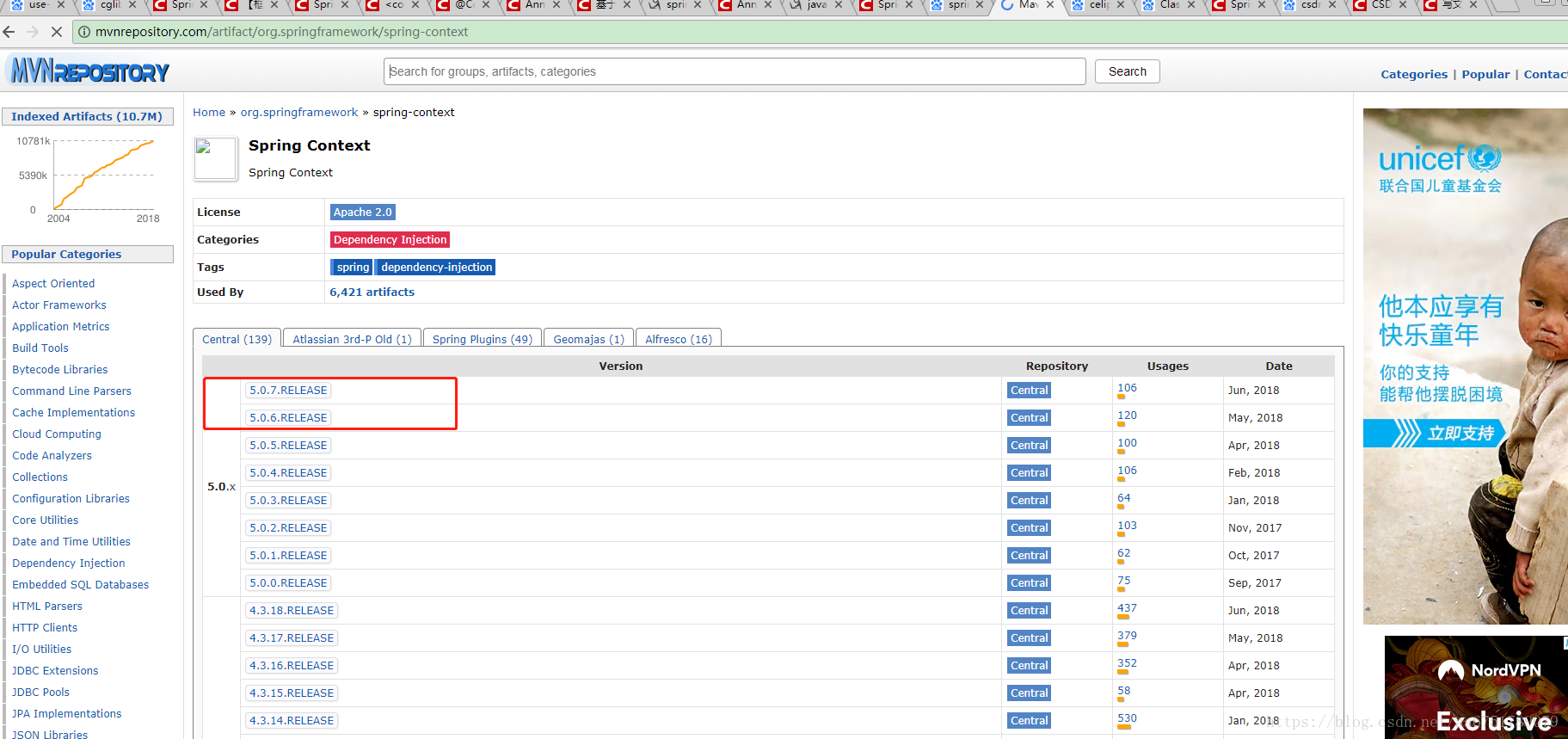Open Bytecode Libraries category
Screen dimensions: 1568x739
[60, 369]
